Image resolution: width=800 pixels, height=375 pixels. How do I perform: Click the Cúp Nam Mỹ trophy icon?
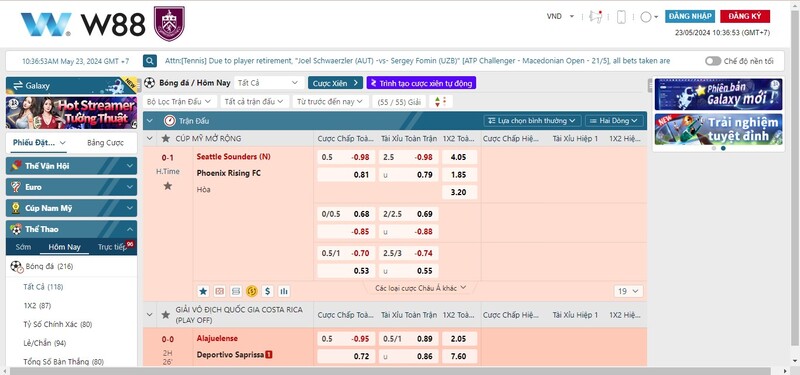16,208
